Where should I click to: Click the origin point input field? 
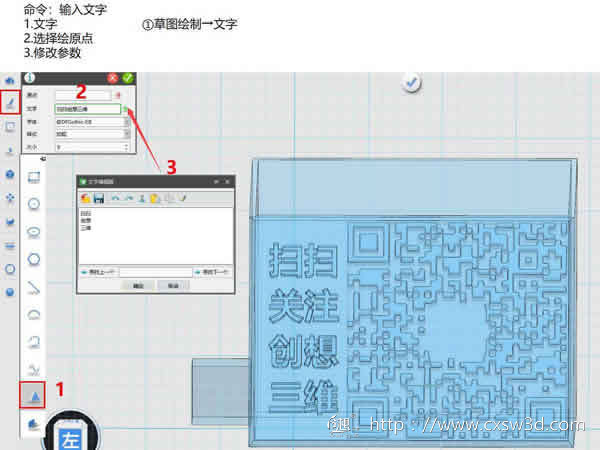click(x=83, y=95)
